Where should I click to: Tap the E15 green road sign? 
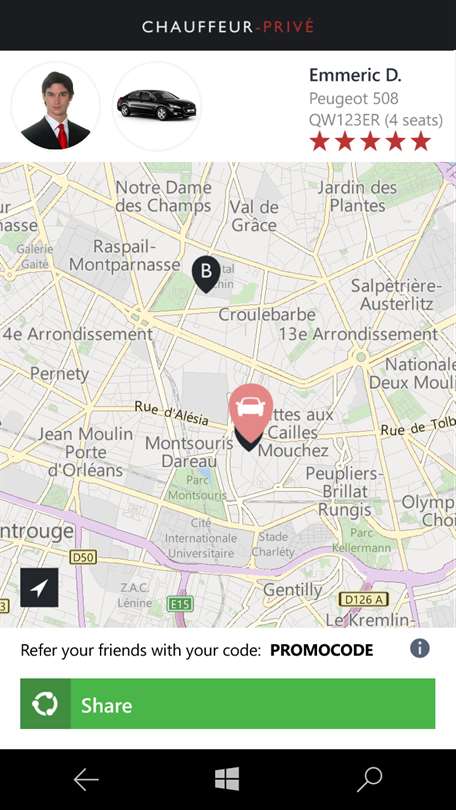[180, 603]
